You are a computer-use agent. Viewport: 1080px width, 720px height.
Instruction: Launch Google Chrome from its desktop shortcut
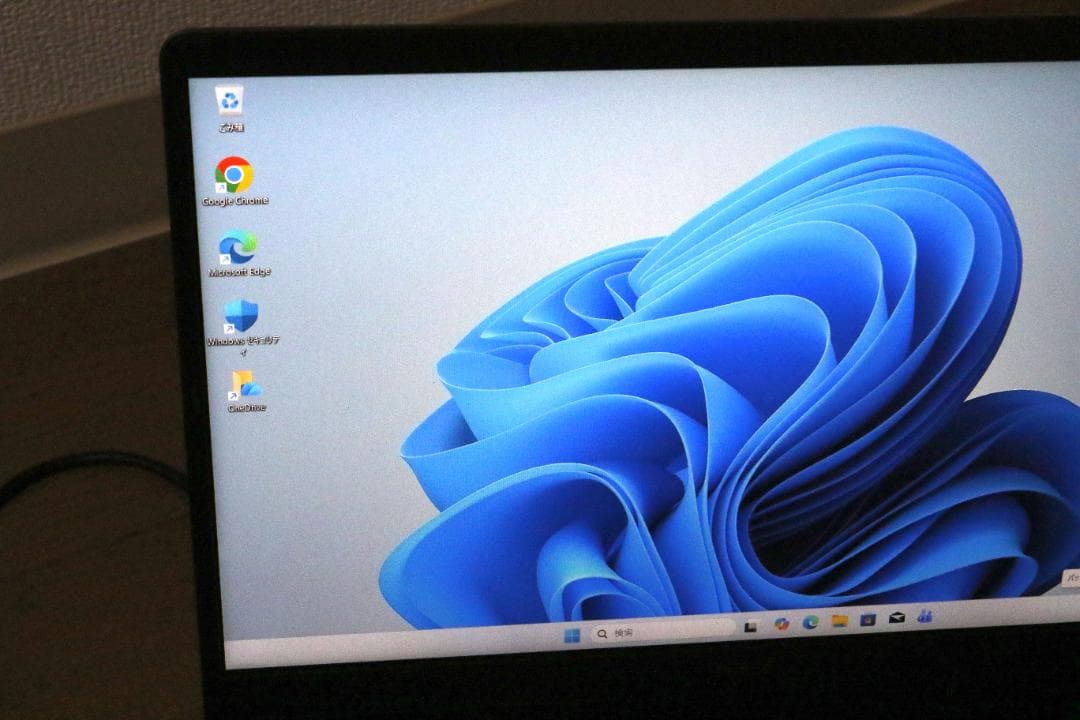coord(232,177)
